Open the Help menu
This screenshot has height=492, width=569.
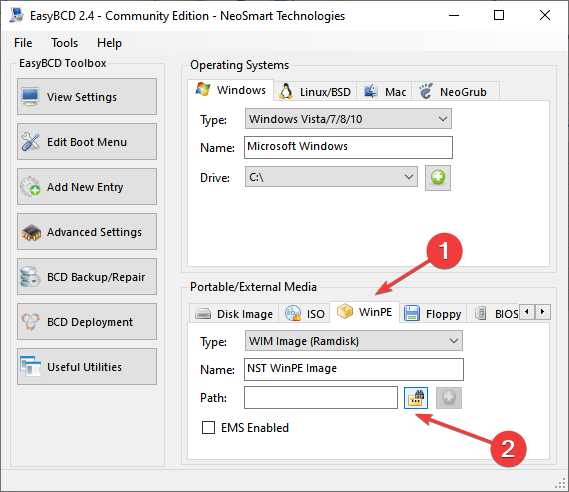click(x=109, y=43)
